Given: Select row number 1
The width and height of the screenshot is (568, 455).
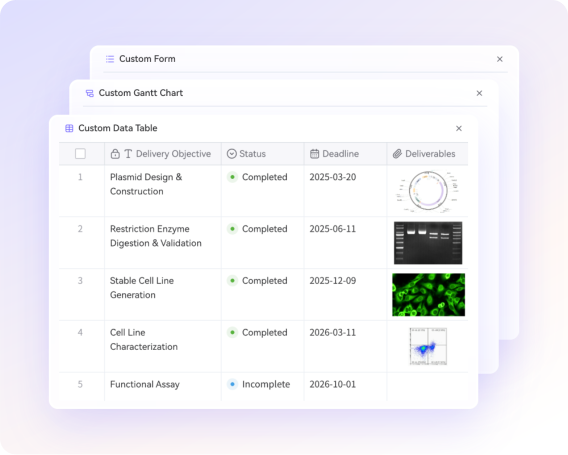Looking at the screenshot, I should (80, 177).
